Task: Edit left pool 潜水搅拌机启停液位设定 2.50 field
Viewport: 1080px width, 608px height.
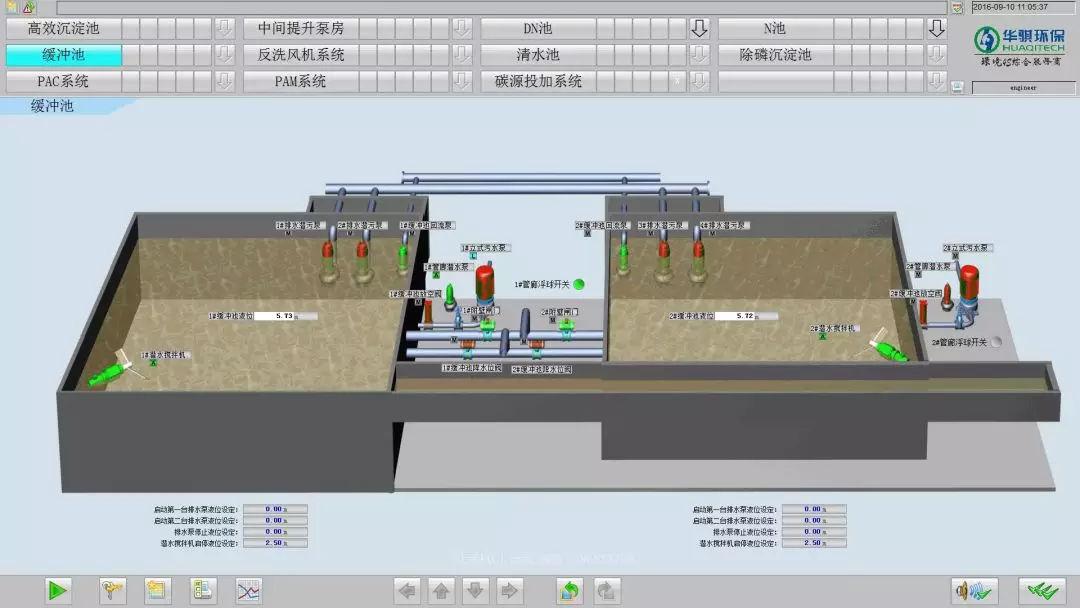Action: pos(276,543)
